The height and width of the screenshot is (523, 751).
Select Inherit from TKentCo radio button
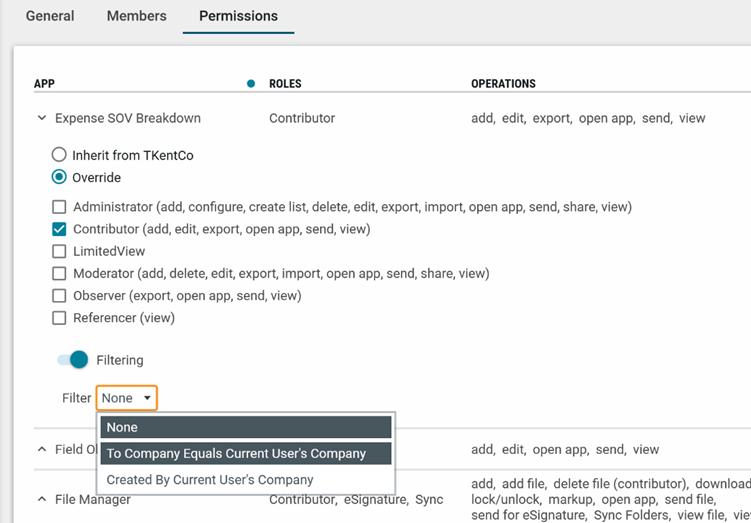tap(60, 156)
